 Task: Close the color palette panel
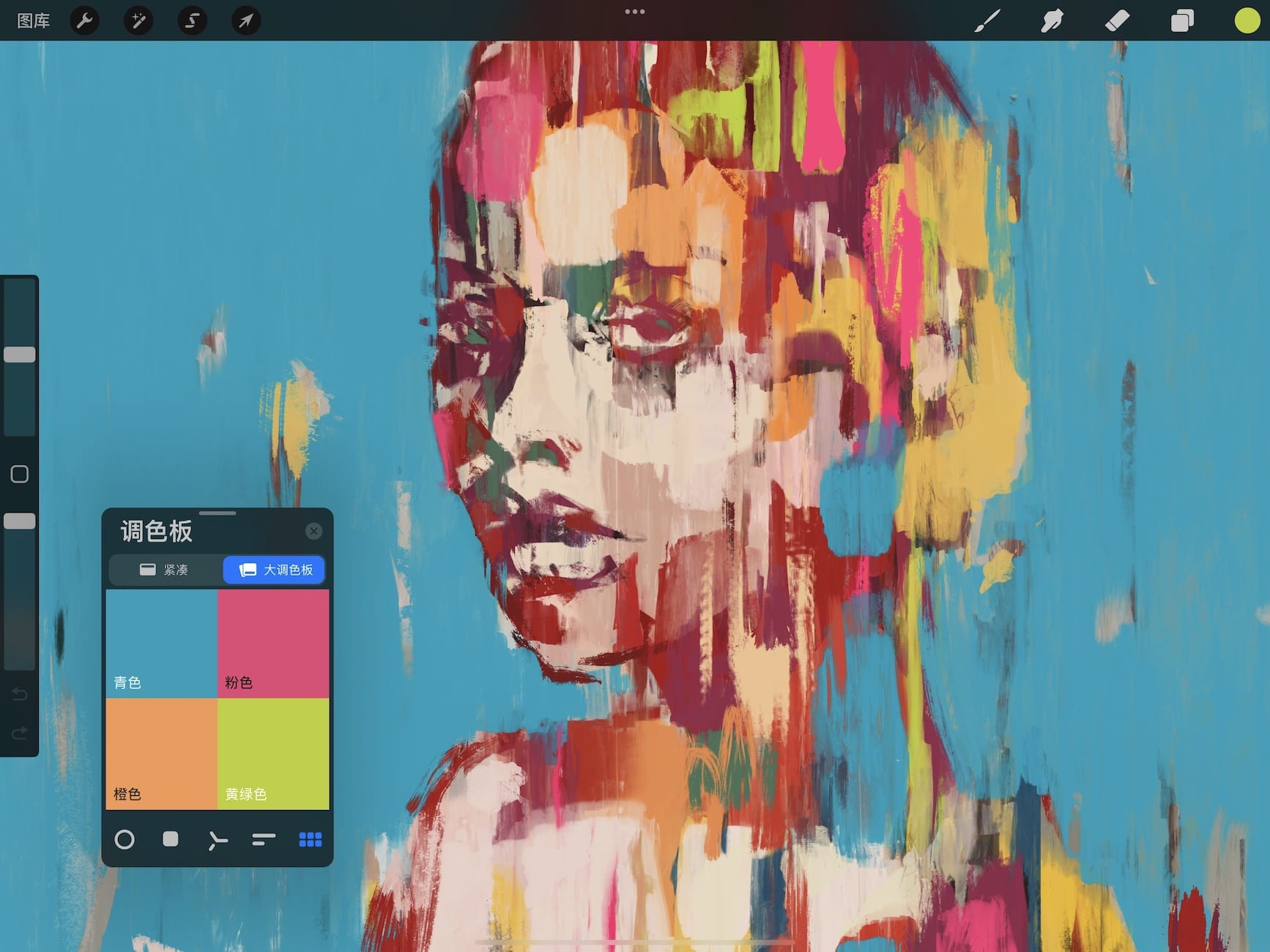coord(313,531)
